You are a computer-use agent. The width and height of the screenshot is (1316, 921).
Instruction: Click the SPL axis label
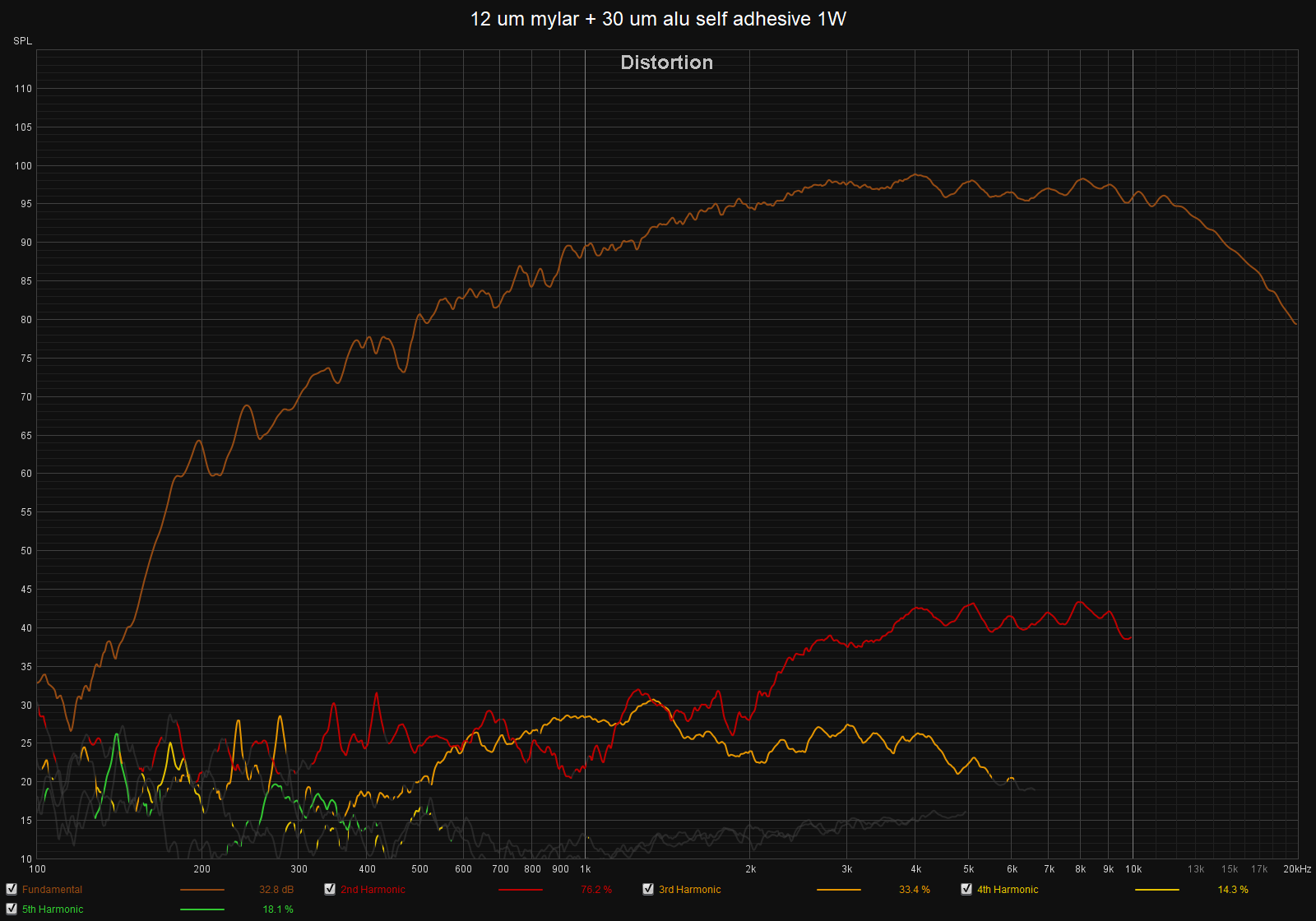[22, 41]
